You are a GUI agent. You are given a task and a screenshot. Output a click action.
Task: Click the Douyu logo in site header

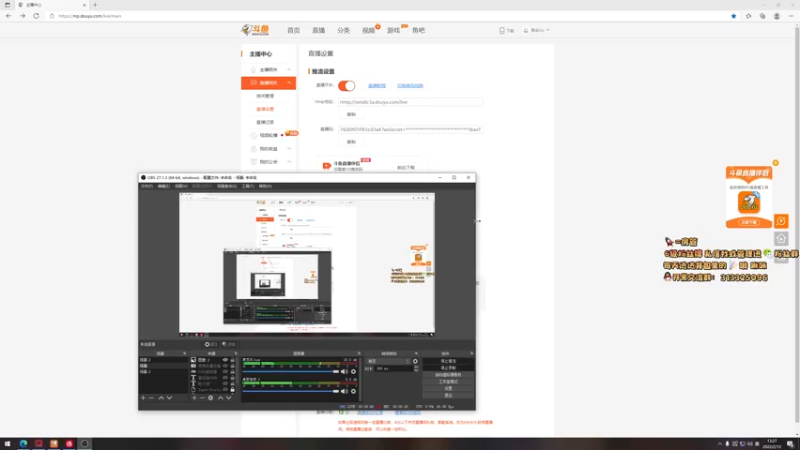tap(255, 30)
